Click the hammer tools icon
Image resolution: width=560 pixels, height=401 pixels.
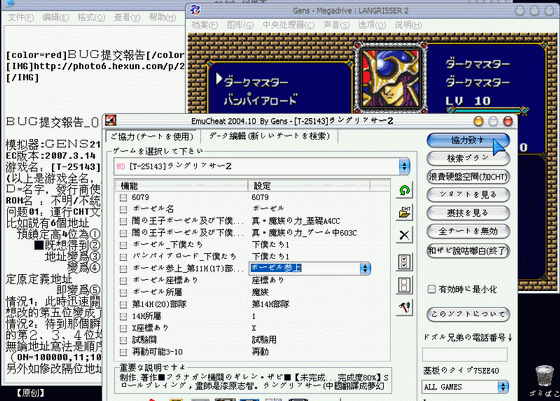pos(404,307)
